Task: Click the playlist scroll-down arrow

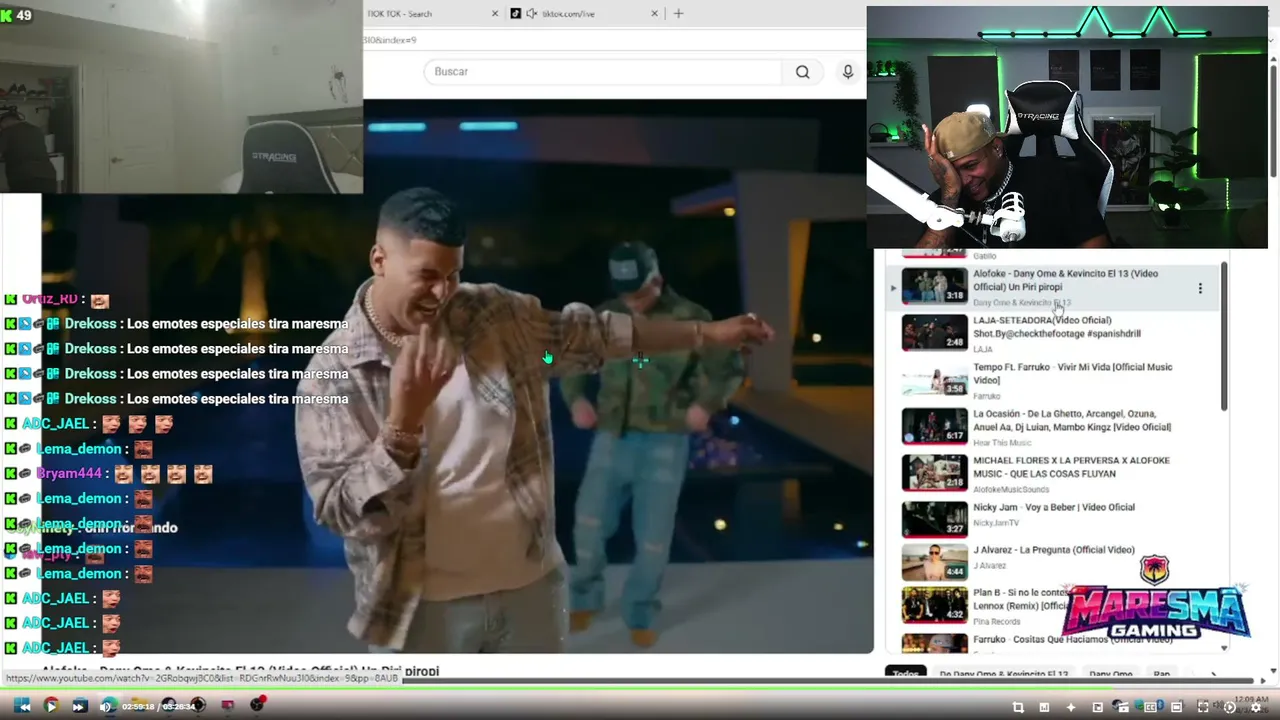Action: pos(1224,649)
